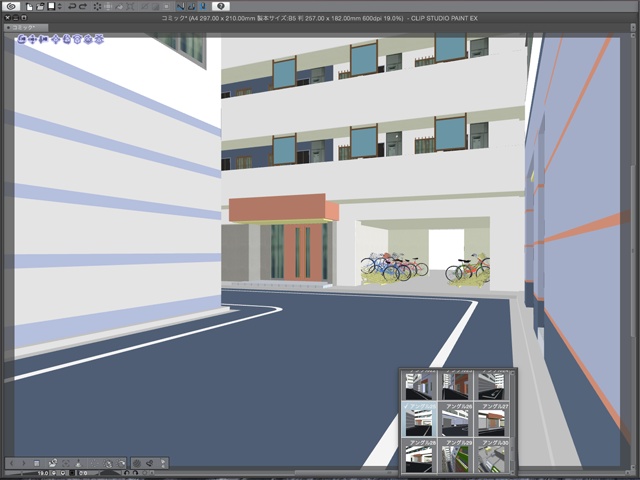Go to previous 3D object arrow
This screenshot has height=480, width=640.
click(x=11, y=463)
